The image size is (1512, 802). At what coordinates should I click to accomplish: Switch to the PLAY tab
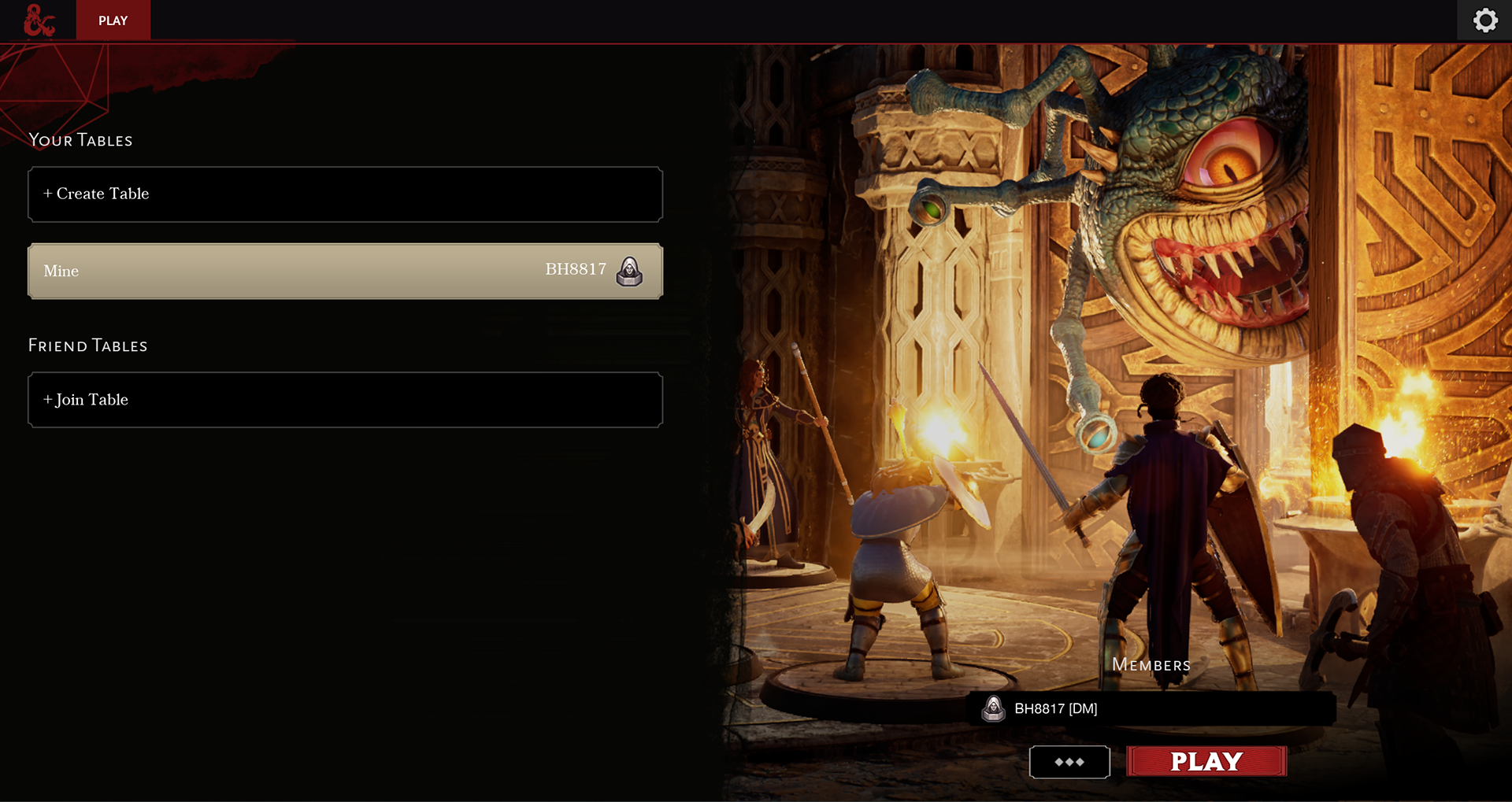pyautogui.click(x=113, y=20)
